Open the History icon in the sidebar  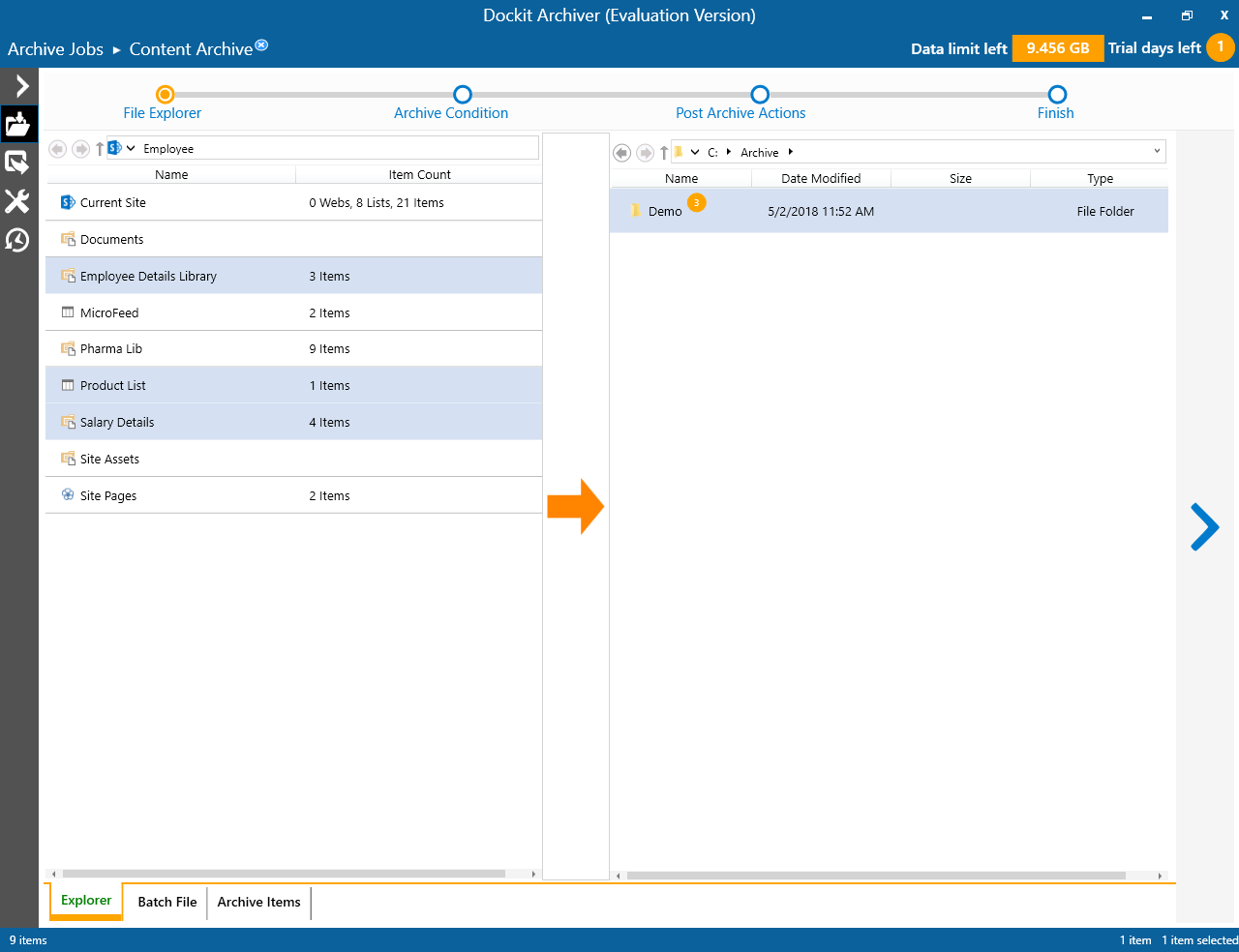tap(19, 240)
